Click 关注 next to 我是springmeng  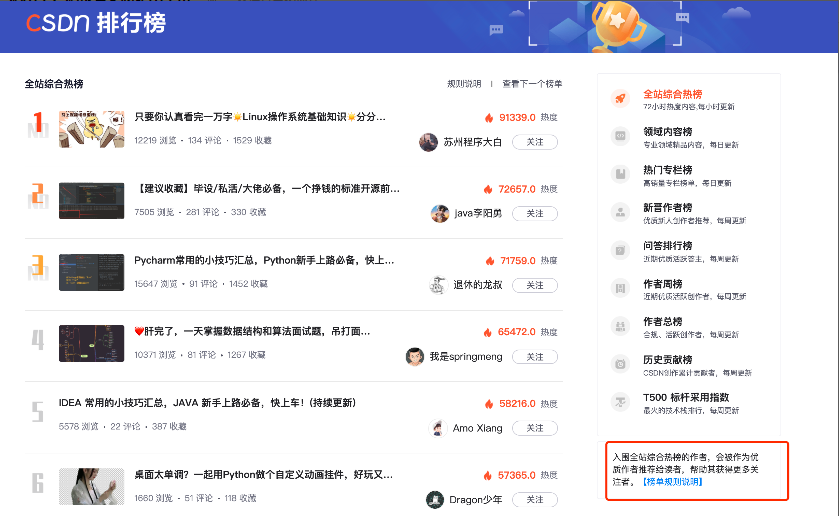(x=535, y=357)
